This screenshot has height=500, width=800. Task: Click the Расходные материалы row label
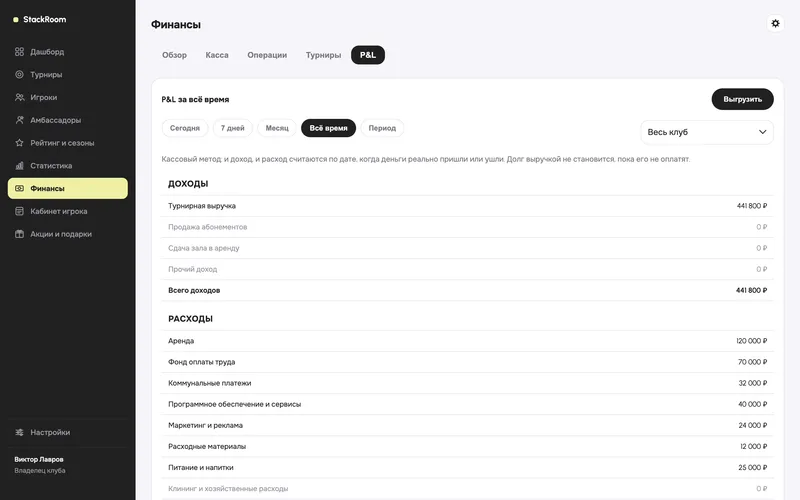(207, 446)
